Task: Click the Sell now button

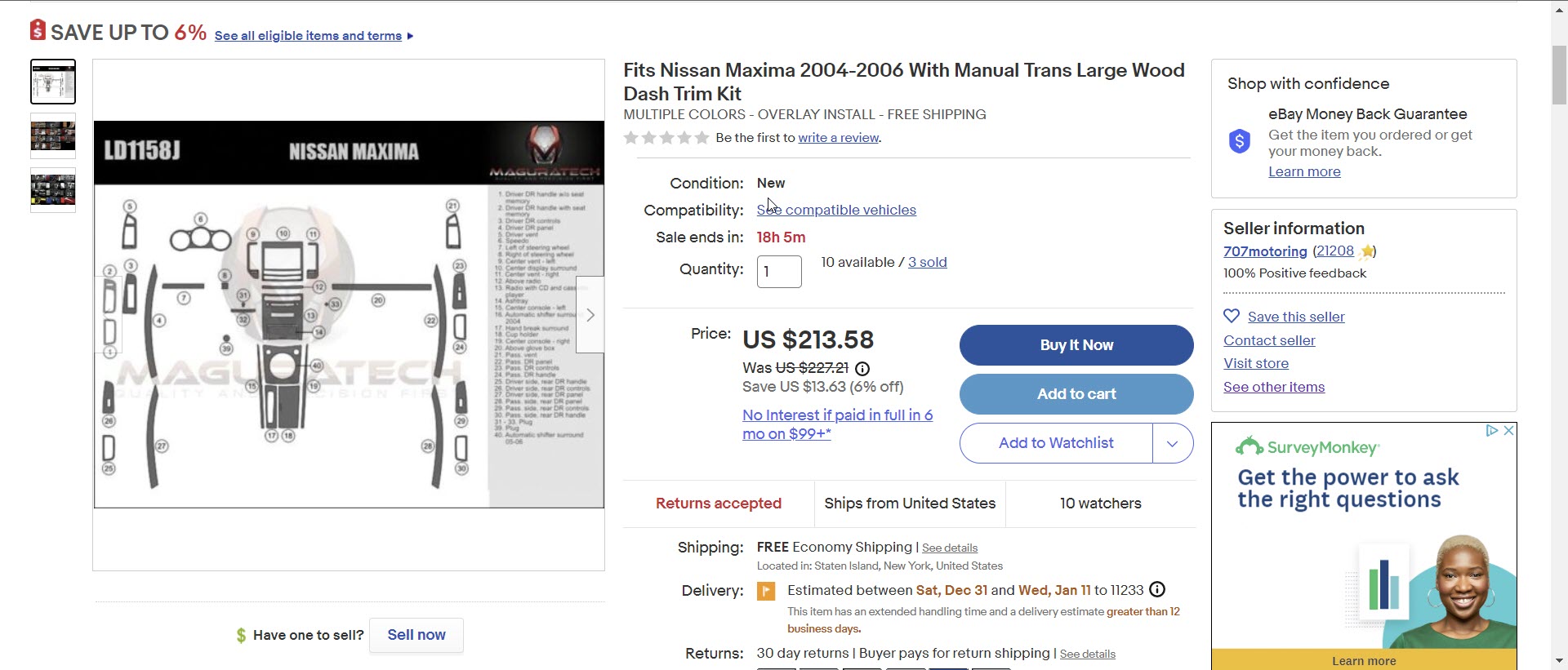Action: pos(416,635)
